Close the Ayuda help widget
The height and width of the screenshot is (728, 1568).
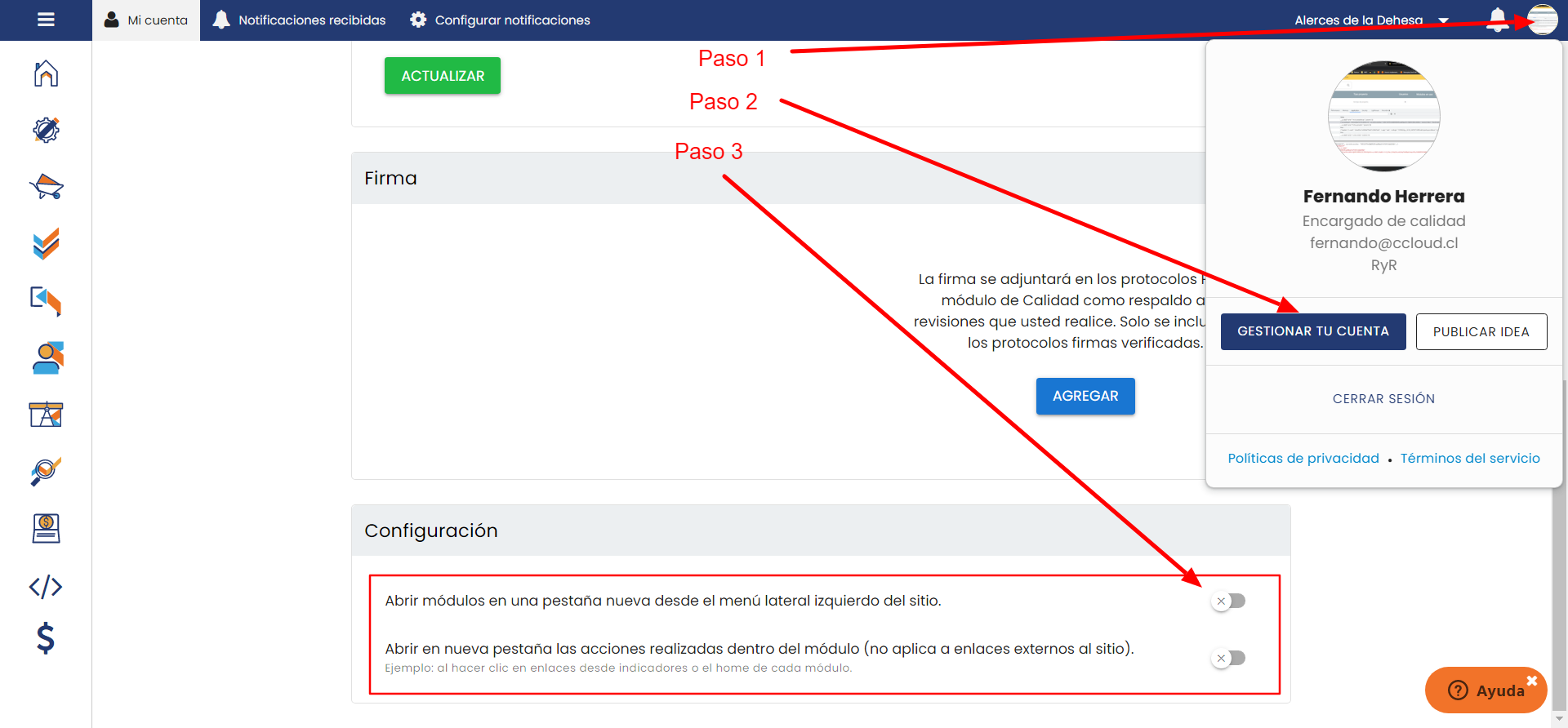coord(1532,681)
